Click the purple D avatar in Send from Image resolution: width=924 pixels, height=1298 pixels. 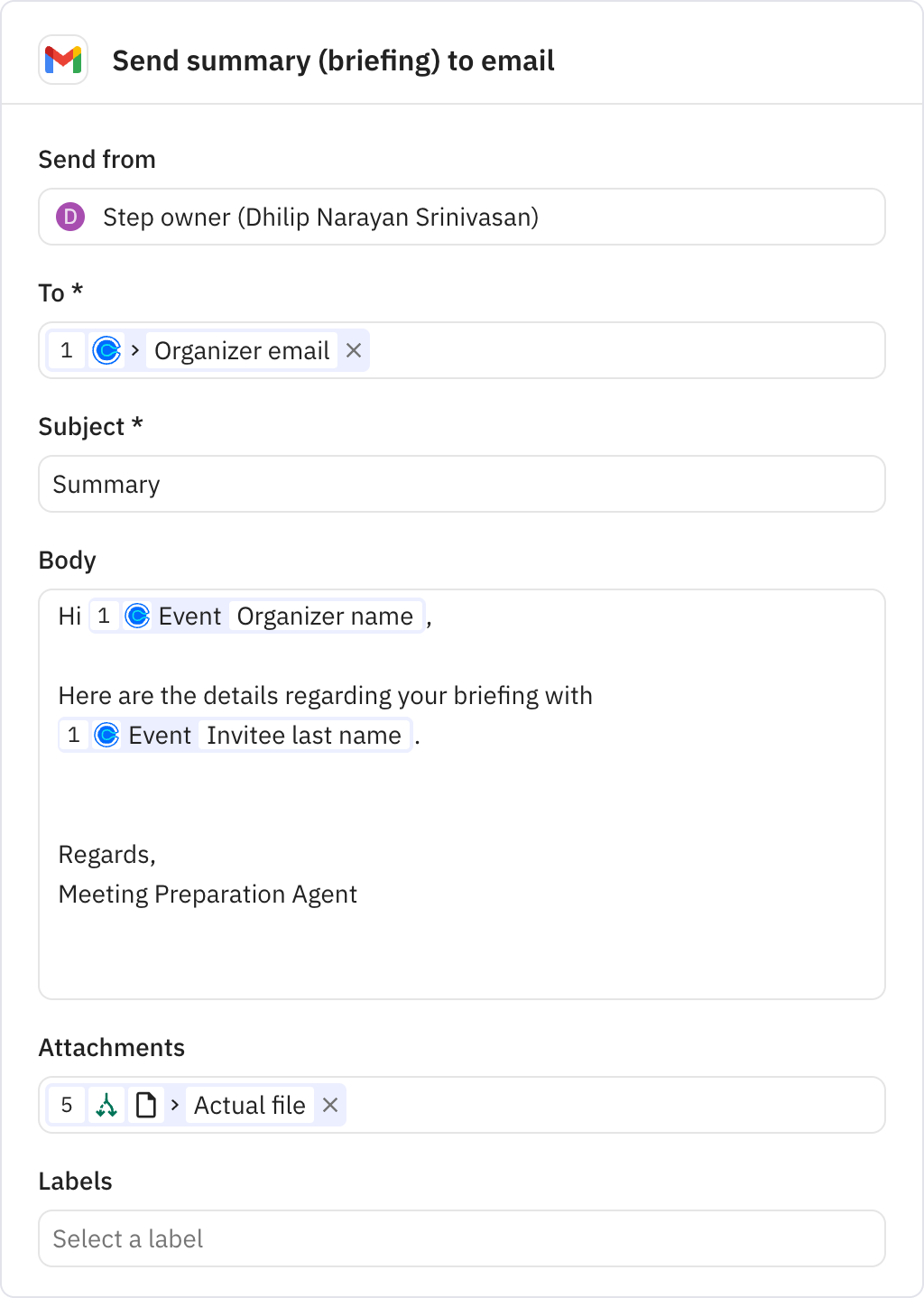[70, 217]
